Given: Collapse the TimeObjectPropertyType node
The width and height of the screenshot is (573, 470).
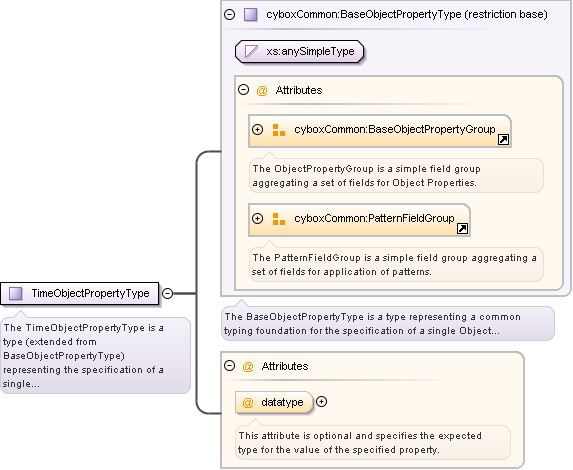Looking at the screenshot, I should tap(167, 293).
